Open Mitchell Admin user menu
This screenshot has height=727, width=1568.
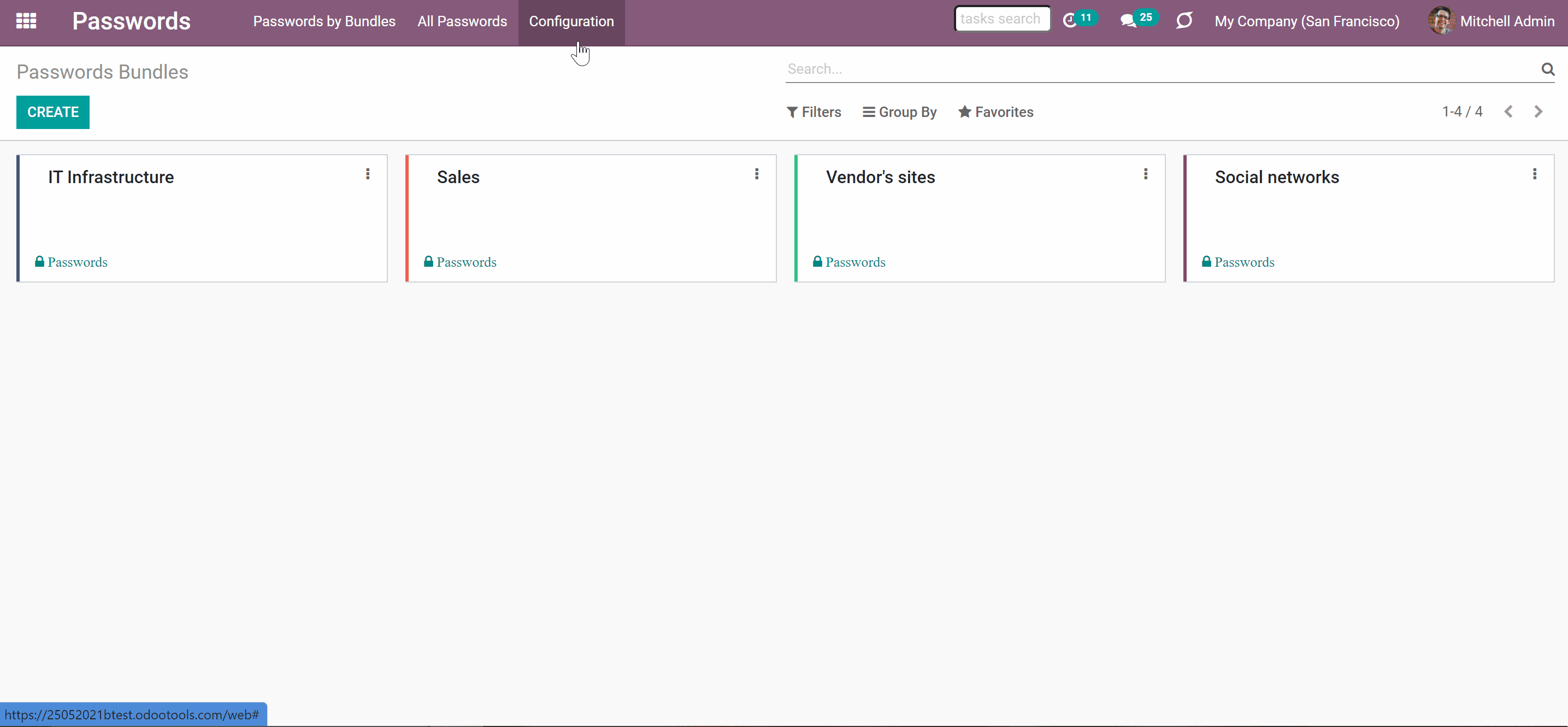pyautogui.click(x=1492, y=21)
